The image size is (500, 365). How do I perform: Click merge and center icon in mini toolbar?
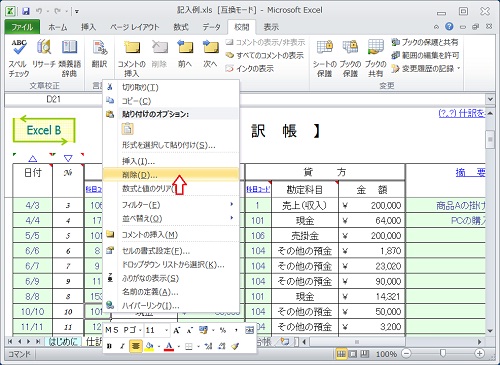click(x=249, y=330)
